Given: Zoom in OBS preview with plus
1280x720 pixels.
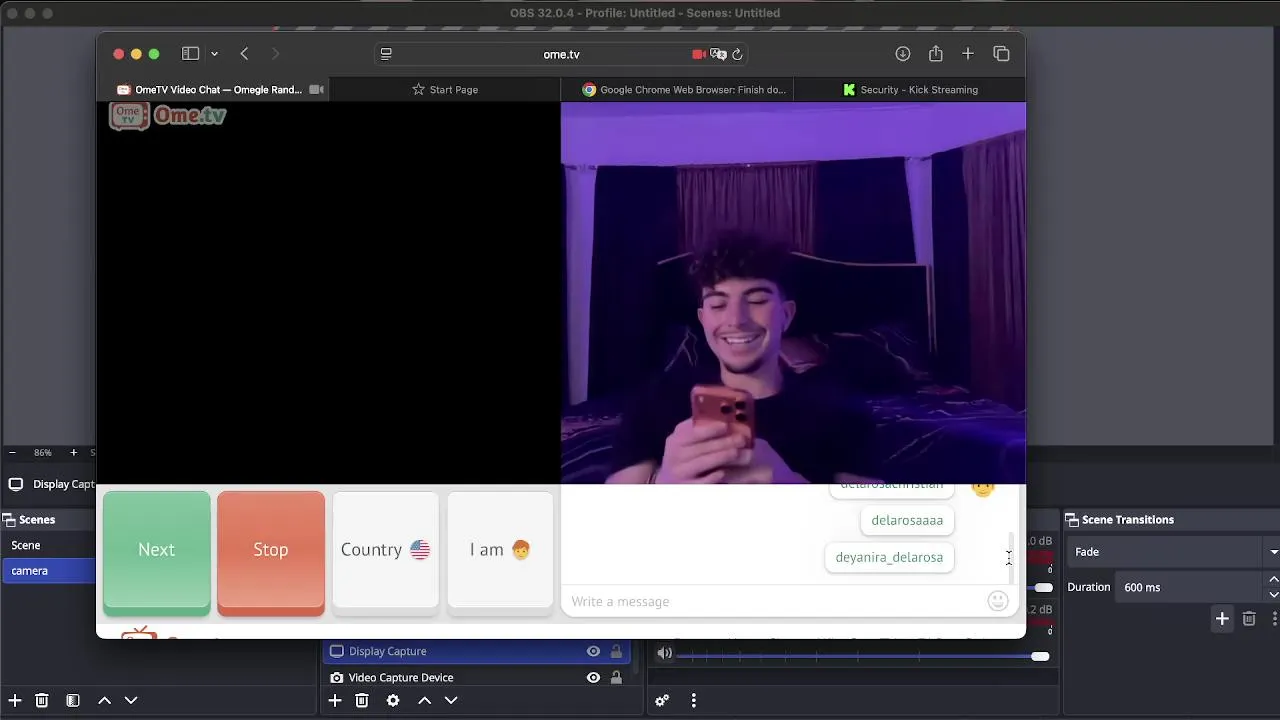Looking at the screenshot, I should pyautogui.click(x=73, y=453).
